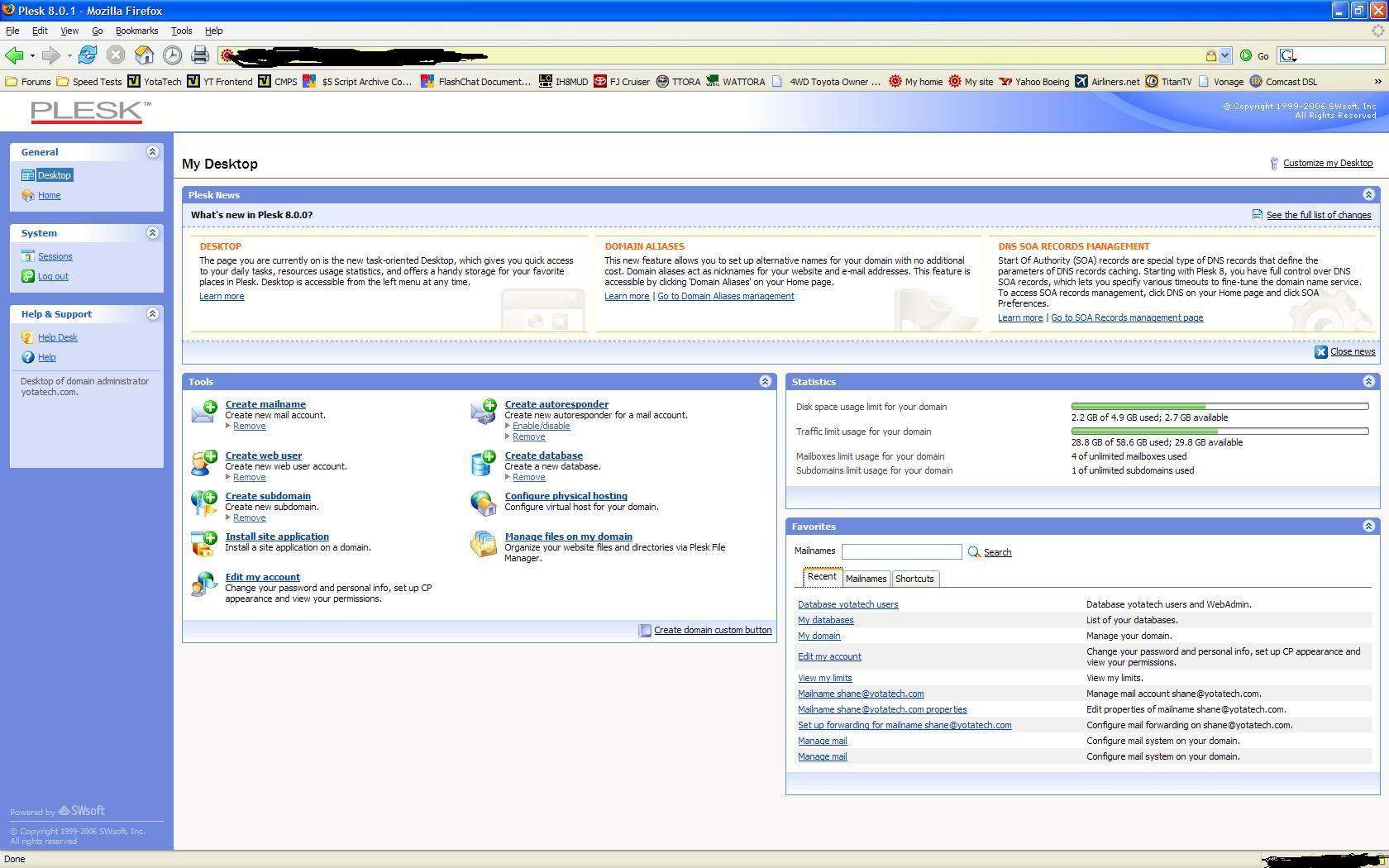The image size is (1389, 868).
Task: Click the PLESK logo
Action: 91,112
